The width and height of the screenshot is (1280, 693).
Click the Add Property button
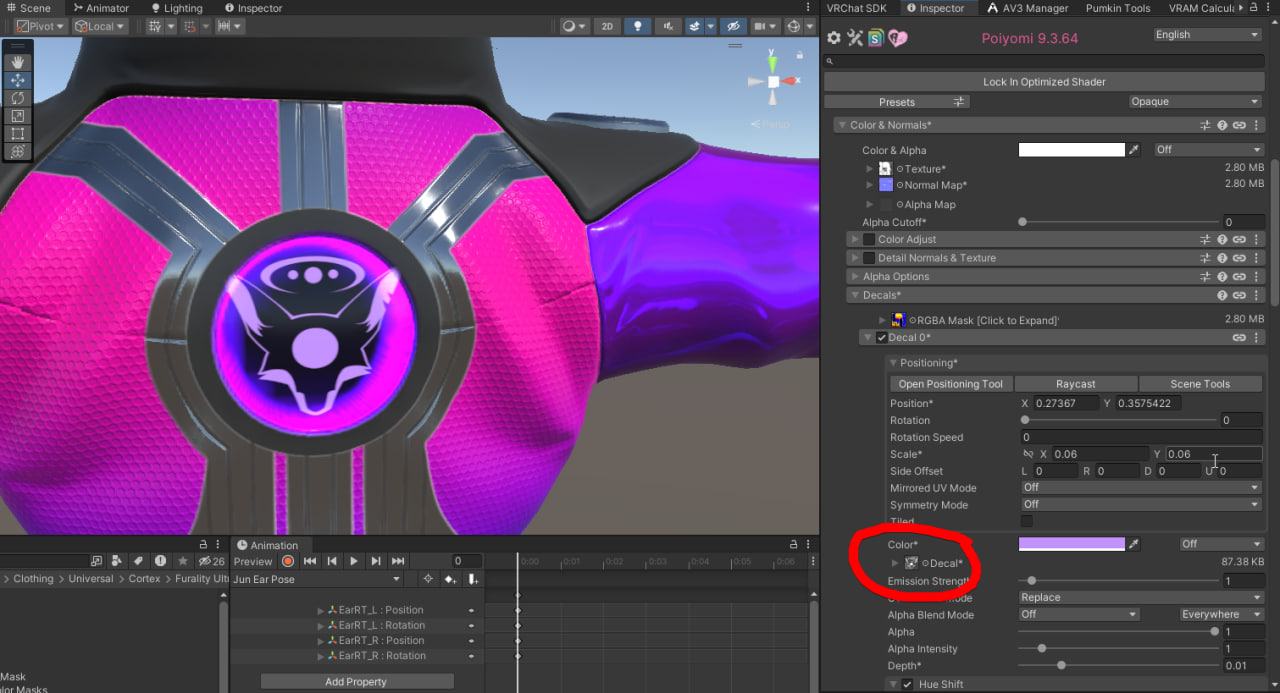[356, 682]
